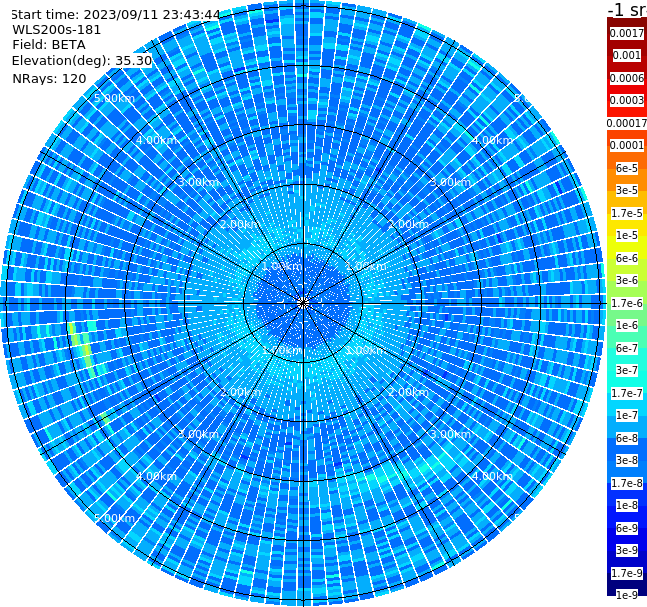
Task: Select the WLS200s-181 instrument label
Action: (x=57, y=30)
